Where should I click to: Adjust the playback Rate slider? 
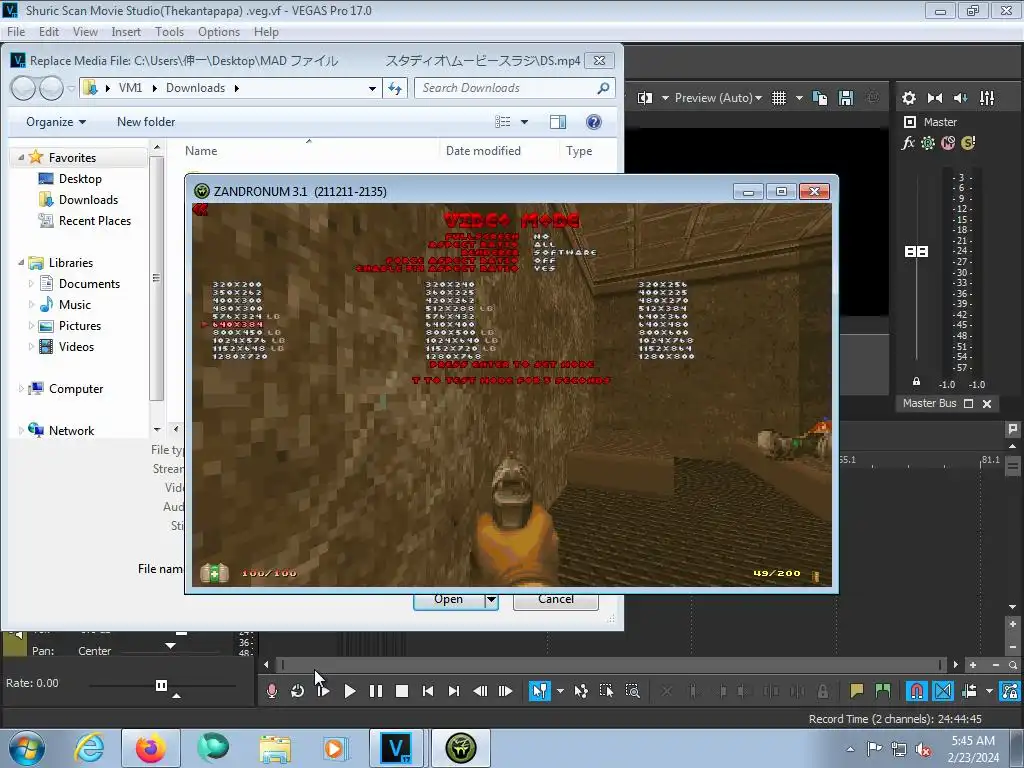tap(161, 685)
